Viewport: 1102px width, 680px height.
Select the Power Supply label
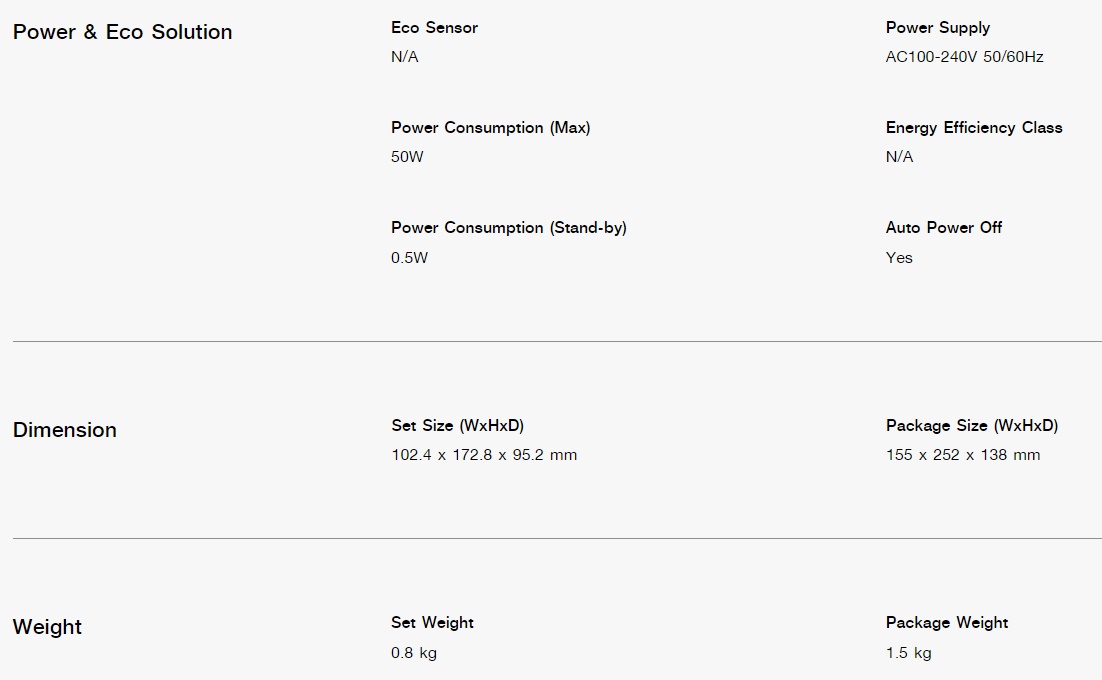tap(938, 28)
